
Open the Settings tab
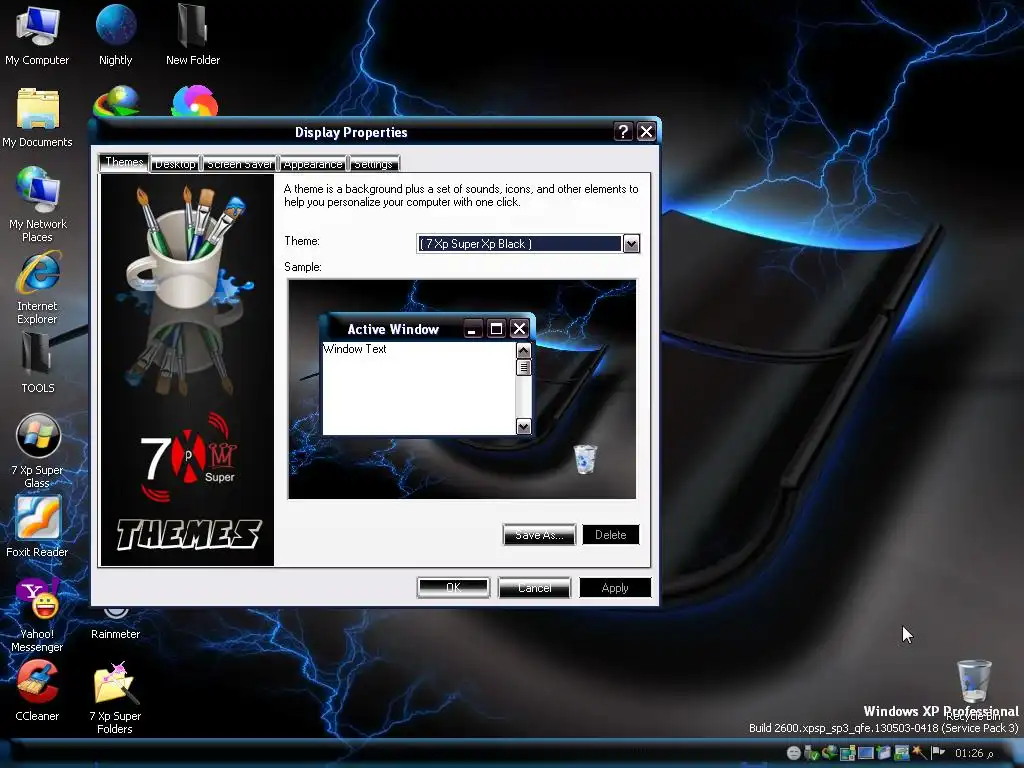click(374, 164)
